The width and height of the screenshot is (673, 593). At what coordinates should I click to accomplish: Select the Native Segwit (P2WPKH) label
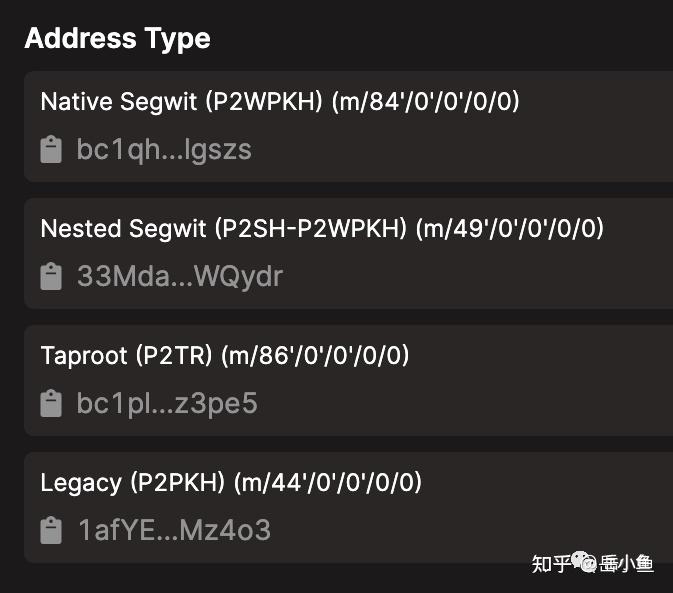click(181, 102)
